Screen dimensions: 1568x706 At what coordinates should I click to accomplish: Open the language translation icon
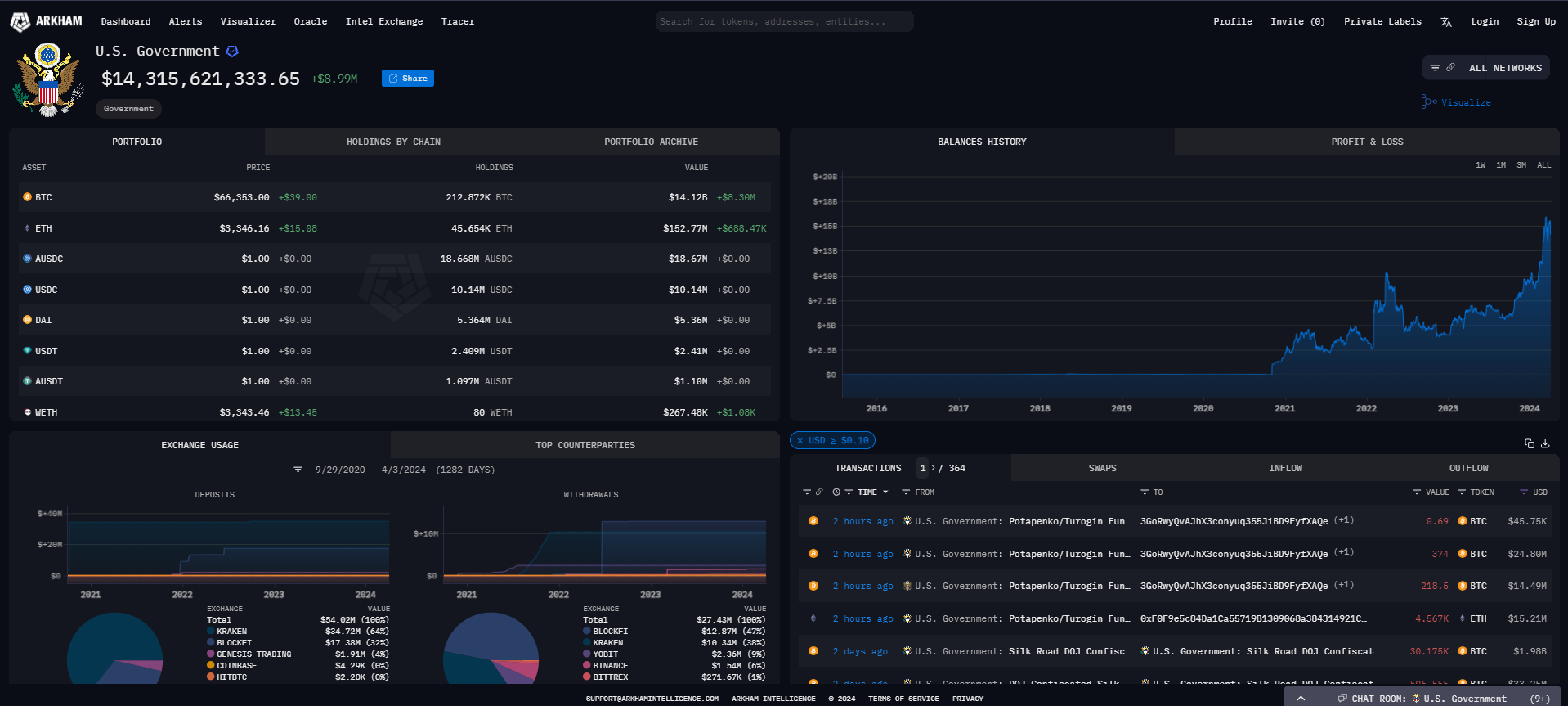tap(1446, 22)
